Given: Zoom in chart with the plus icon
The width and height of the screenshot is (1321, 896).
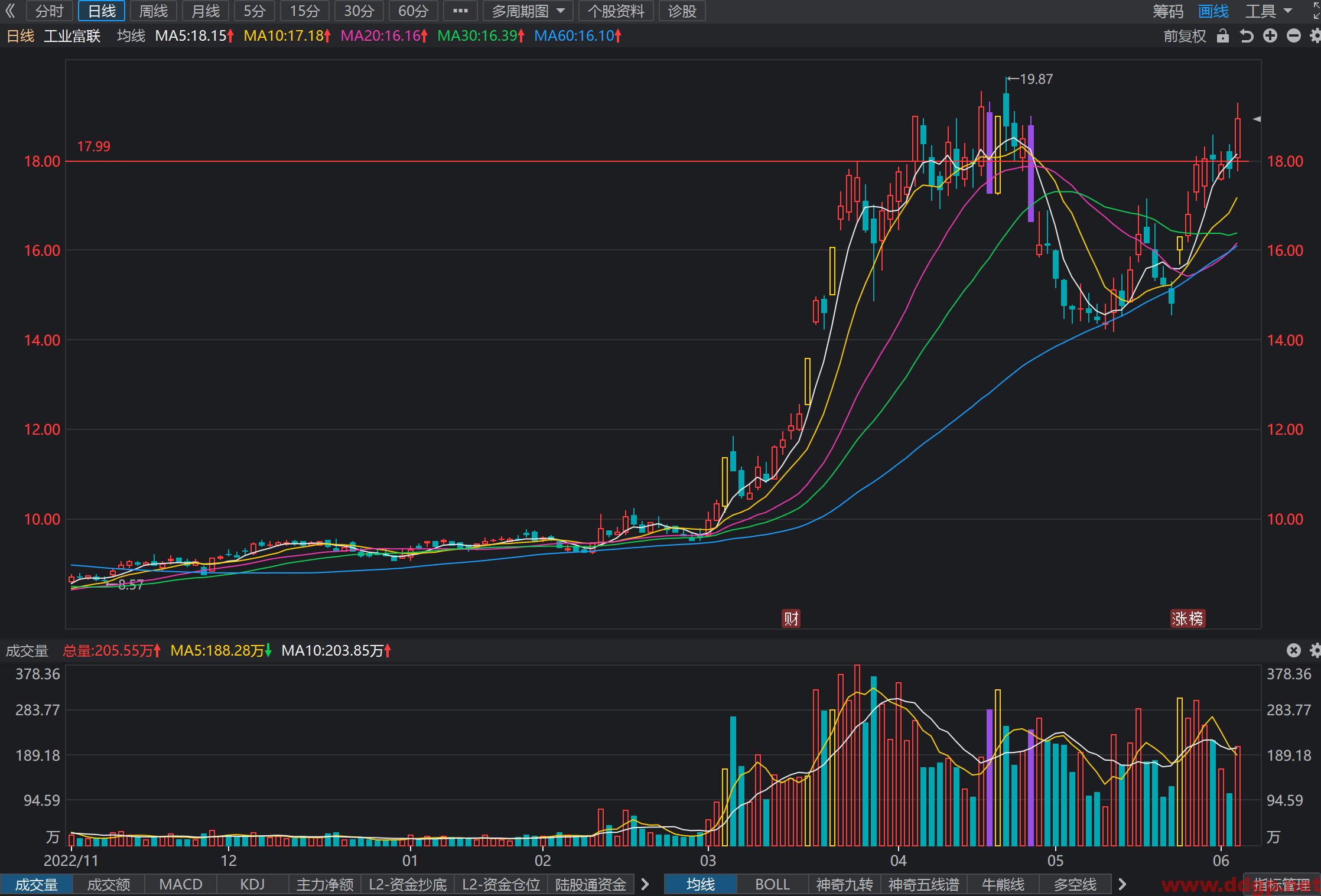Looking at the screenshot, I should coord(1270,36).
